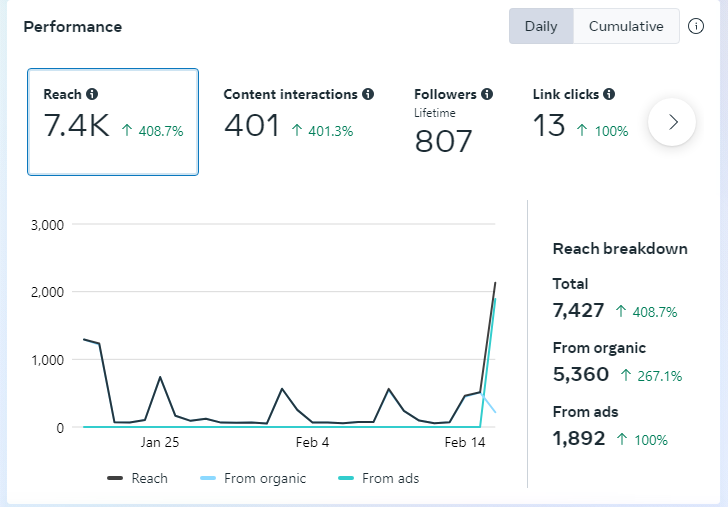Show more metrics with the right chevron
The height and width of the screenshot is (507, 728).
click(672, 122)
